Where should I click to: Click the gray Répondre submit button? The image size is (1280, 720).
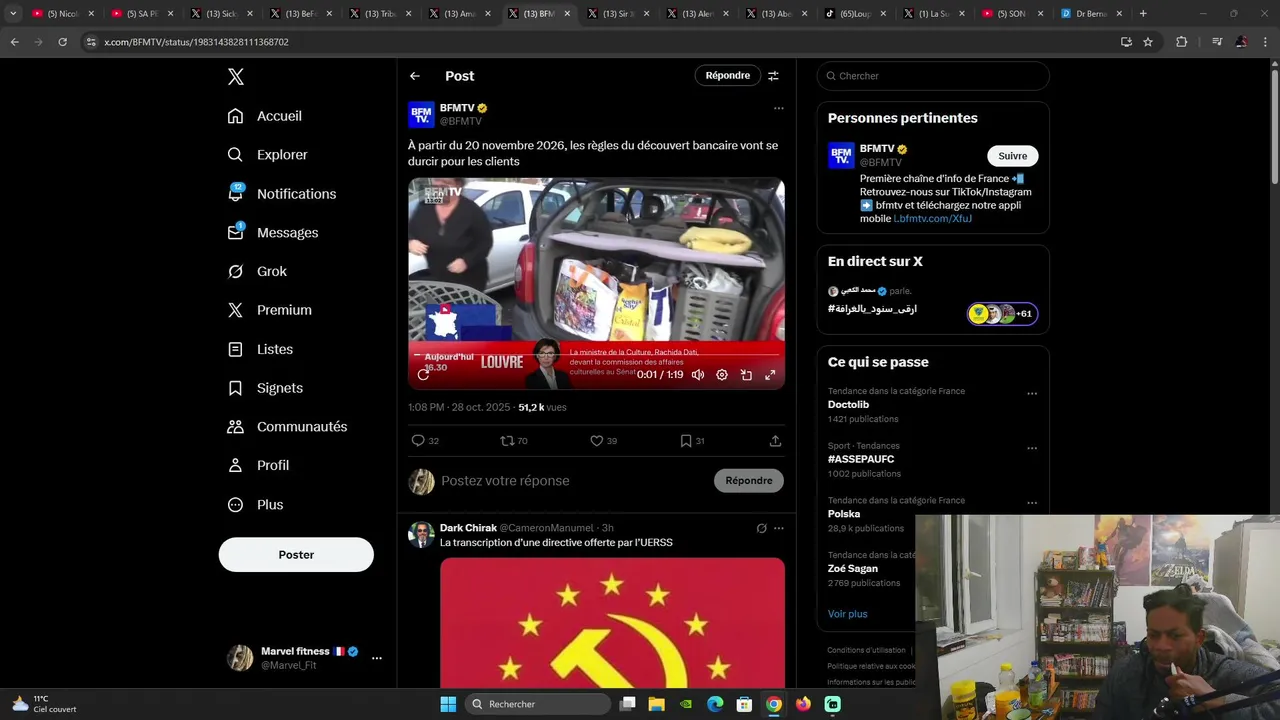(x=749, y=481)
